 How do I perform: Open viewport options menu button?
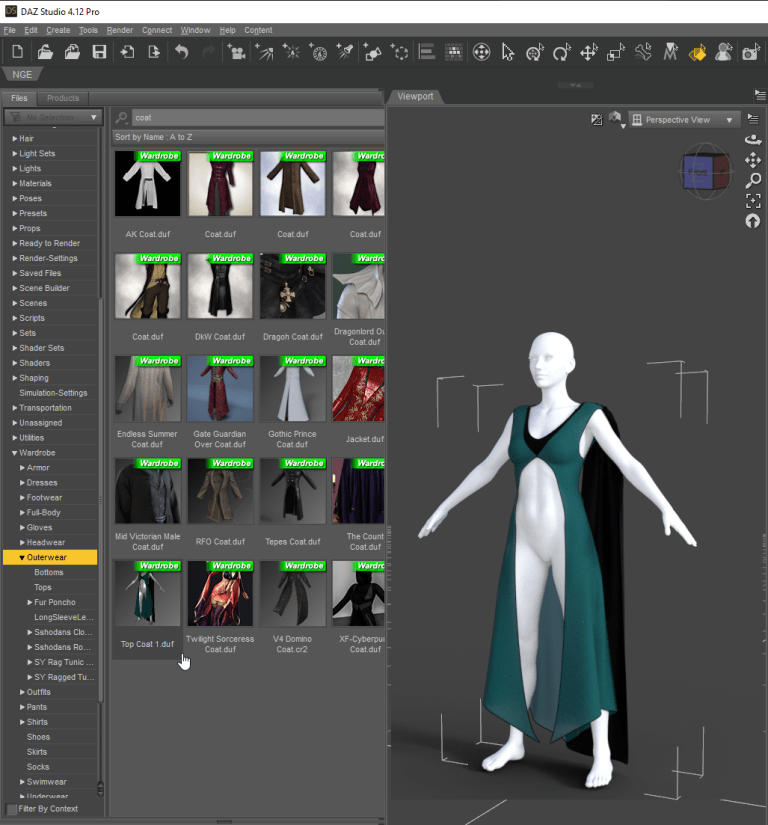click(x=753, y=119)
